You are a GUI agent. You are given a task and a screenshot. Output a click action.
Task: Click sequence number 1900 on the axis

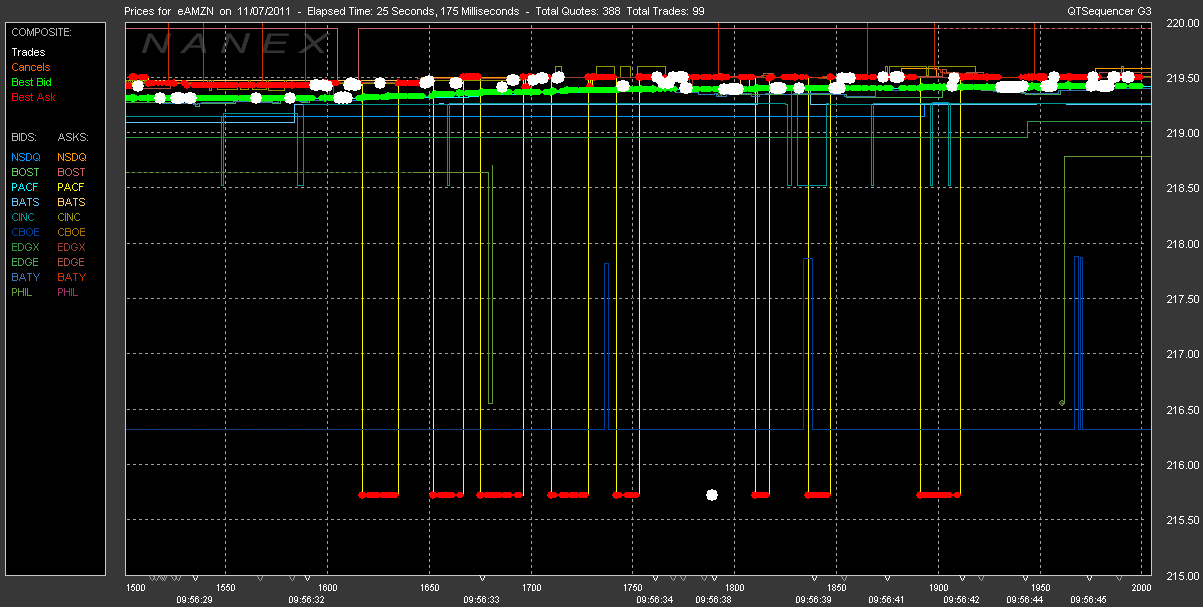point(939,588)
